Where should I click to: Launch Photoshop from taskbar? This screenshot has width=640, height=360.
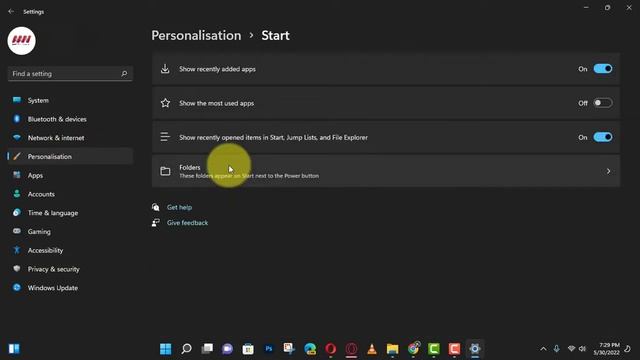click(269, 349)
